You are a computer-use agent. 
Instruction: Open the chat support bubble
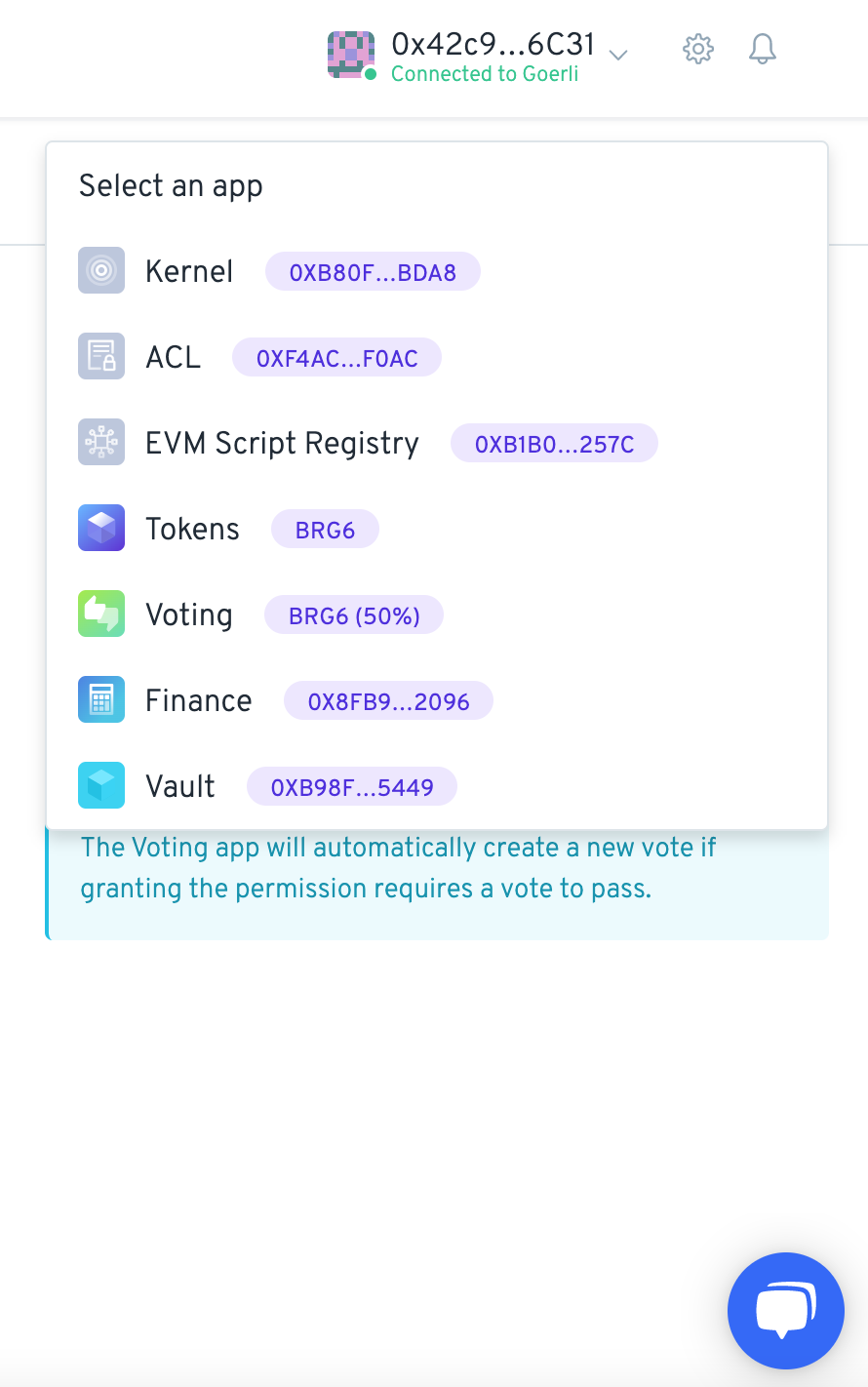click(x=786, y=1311)
